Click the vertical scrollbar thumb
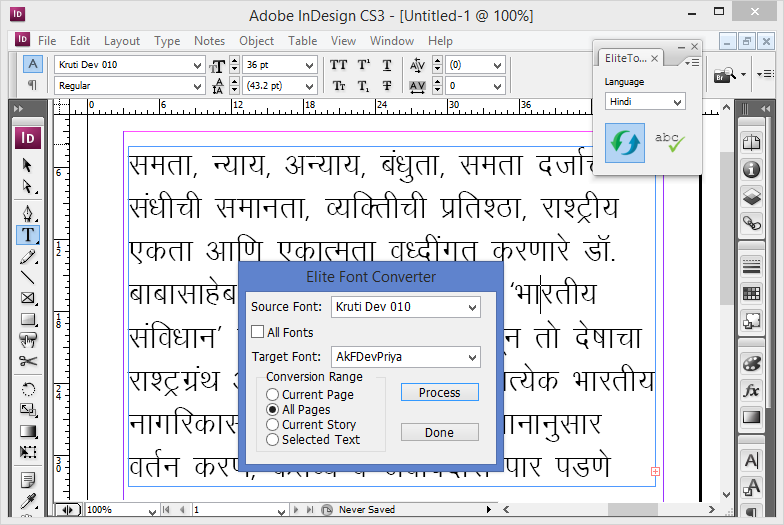 pyautogui.click(x=726, y=228)
